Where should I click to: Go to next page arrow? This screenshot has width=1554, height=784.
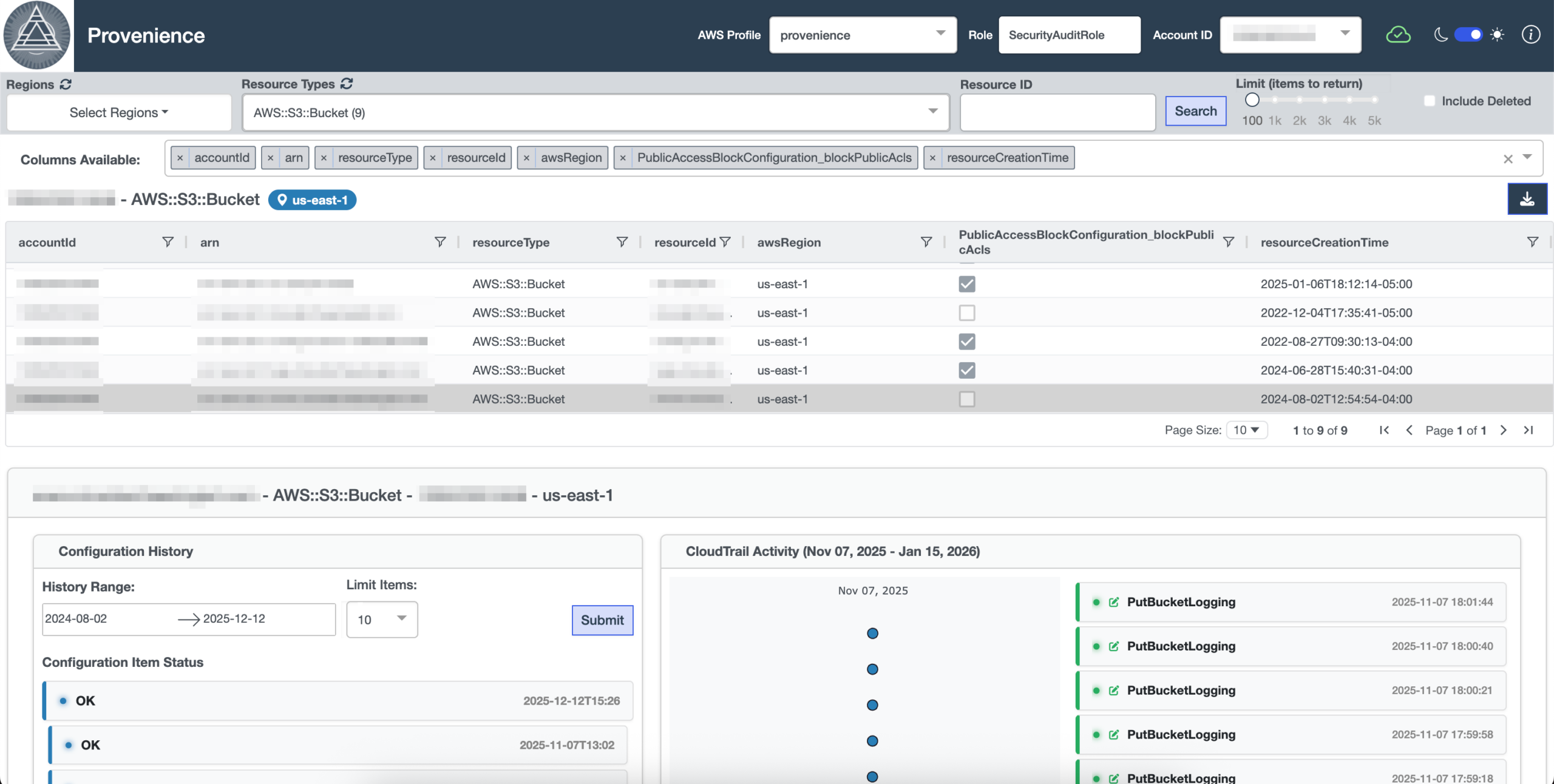[x=1503, y=430]
